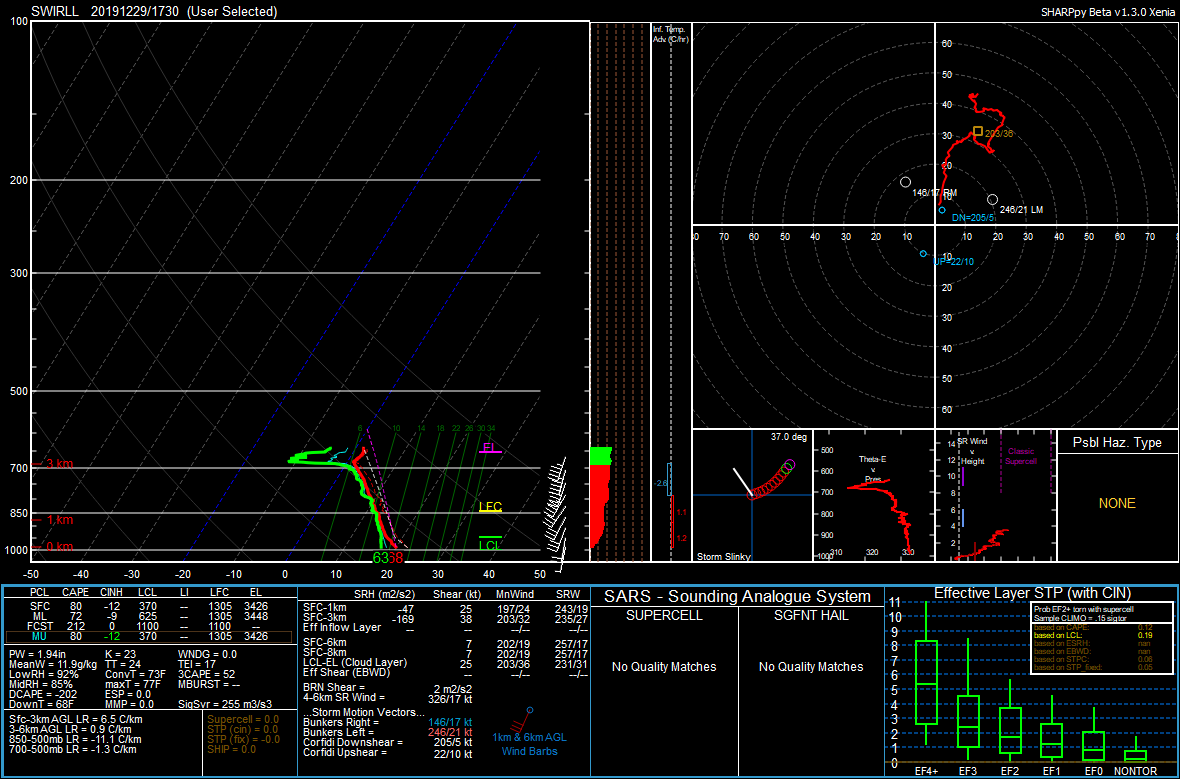Click the orange mean wind square on hodograph
Screen dimensions: 1180x779
click(x=978, y=131)
